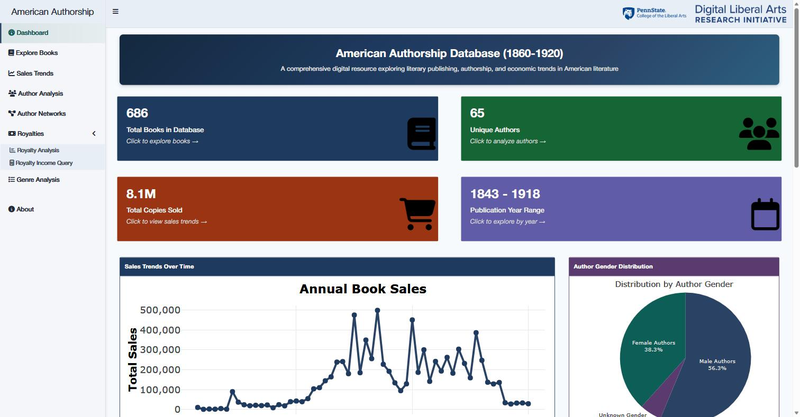Screen dimensions: 800x417
Task: Open the Royalty Analysis sub-item
Action: 53,150
